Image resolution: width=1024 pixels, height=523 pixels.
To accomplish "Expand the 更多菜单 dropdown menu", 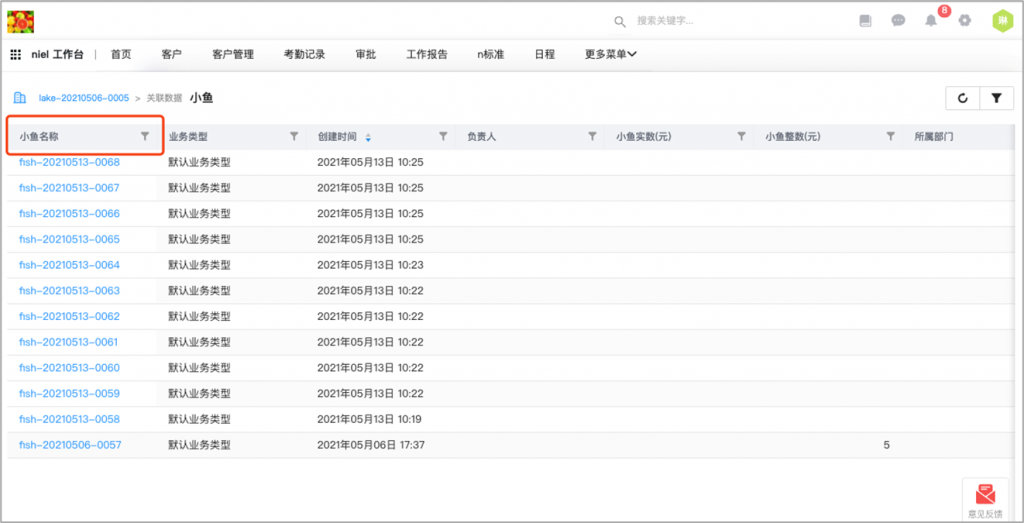I will pos(611,55).
